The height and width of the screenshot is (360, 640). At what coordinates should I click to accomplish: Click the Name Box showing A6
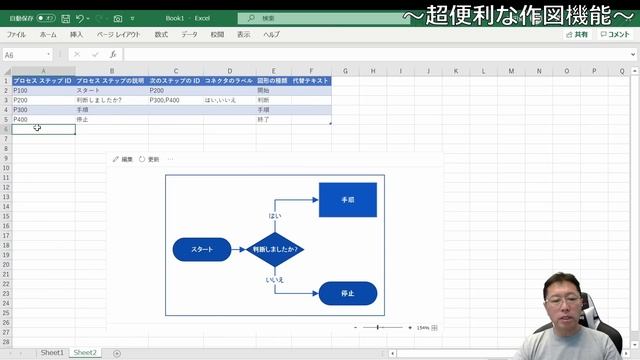click(24, 55)
